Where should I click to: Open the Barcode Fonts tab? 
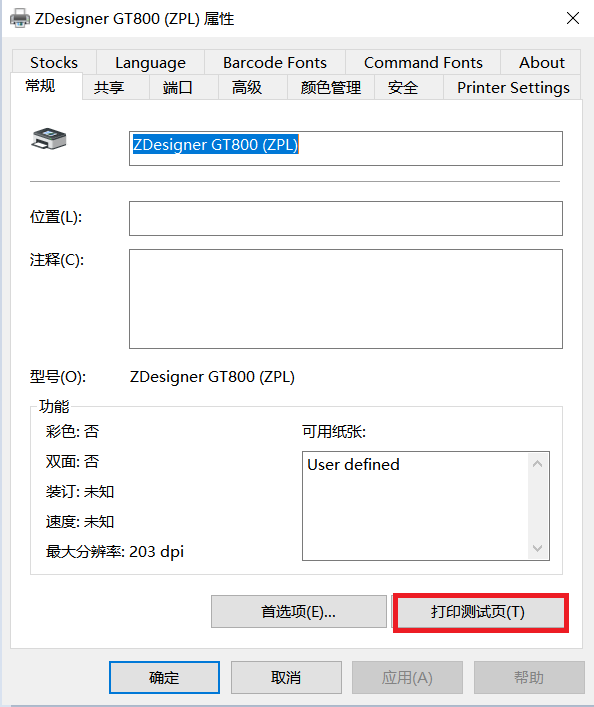[275, 62]
